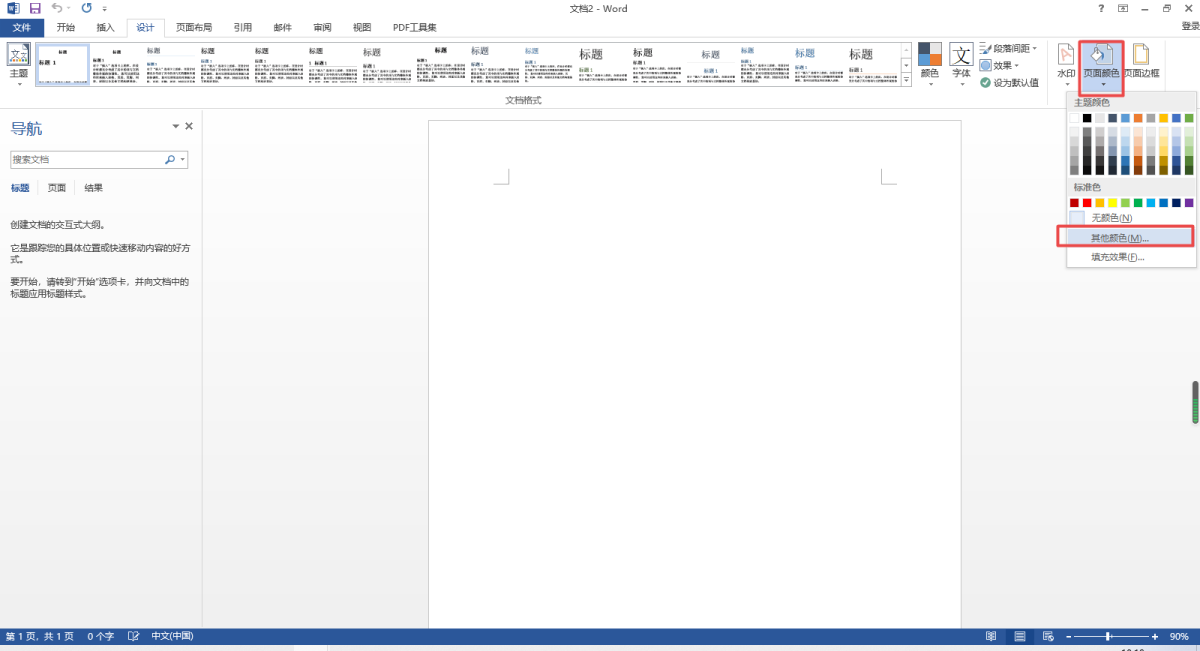This screenshot has height=651, width=1200.
Task: Open the Watermark (水印) menu
Action: click(x=1066, y=65)
